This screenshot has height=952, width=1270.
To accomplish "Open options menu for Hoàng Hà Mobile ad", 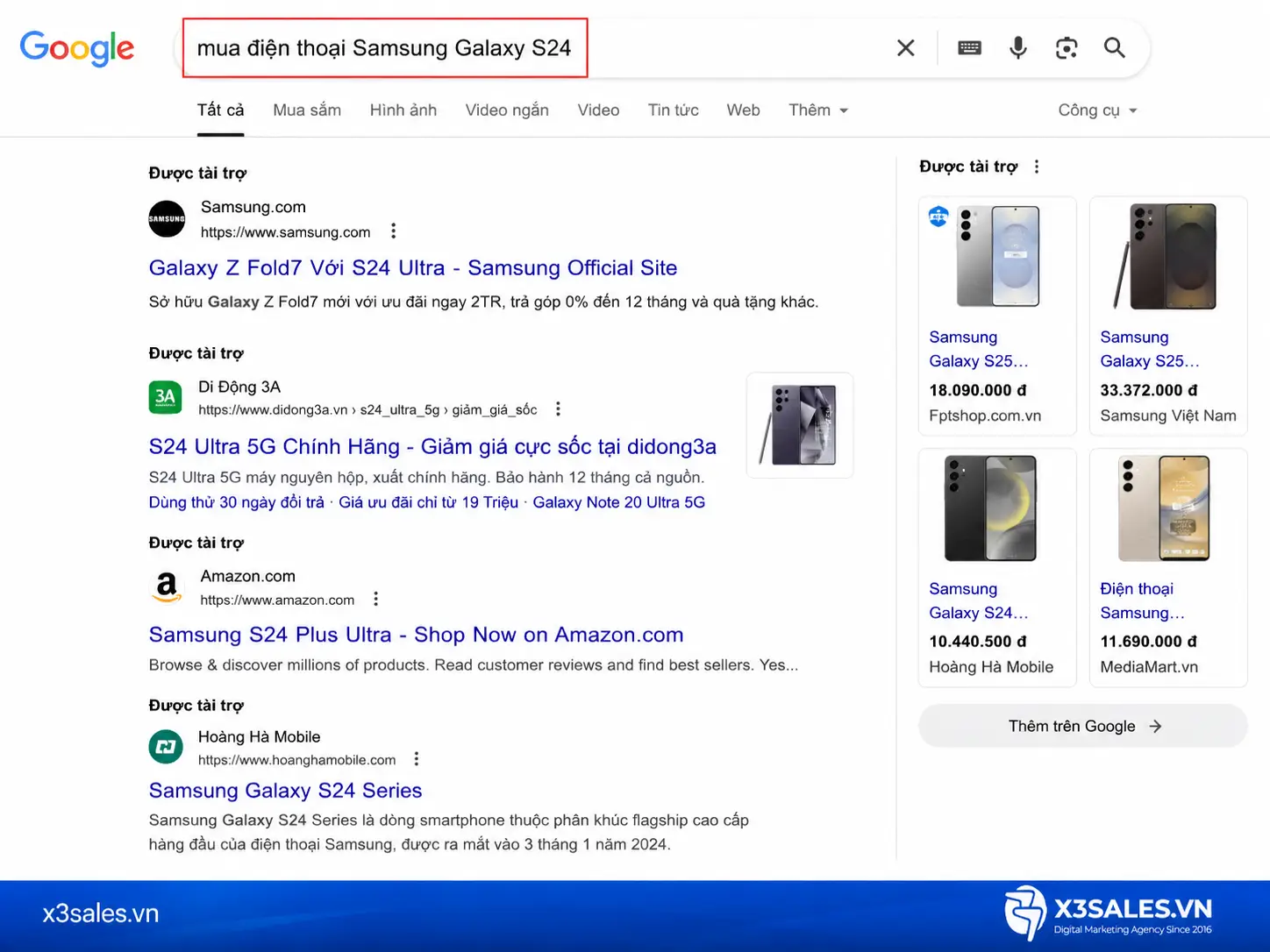I will point(417,759).
